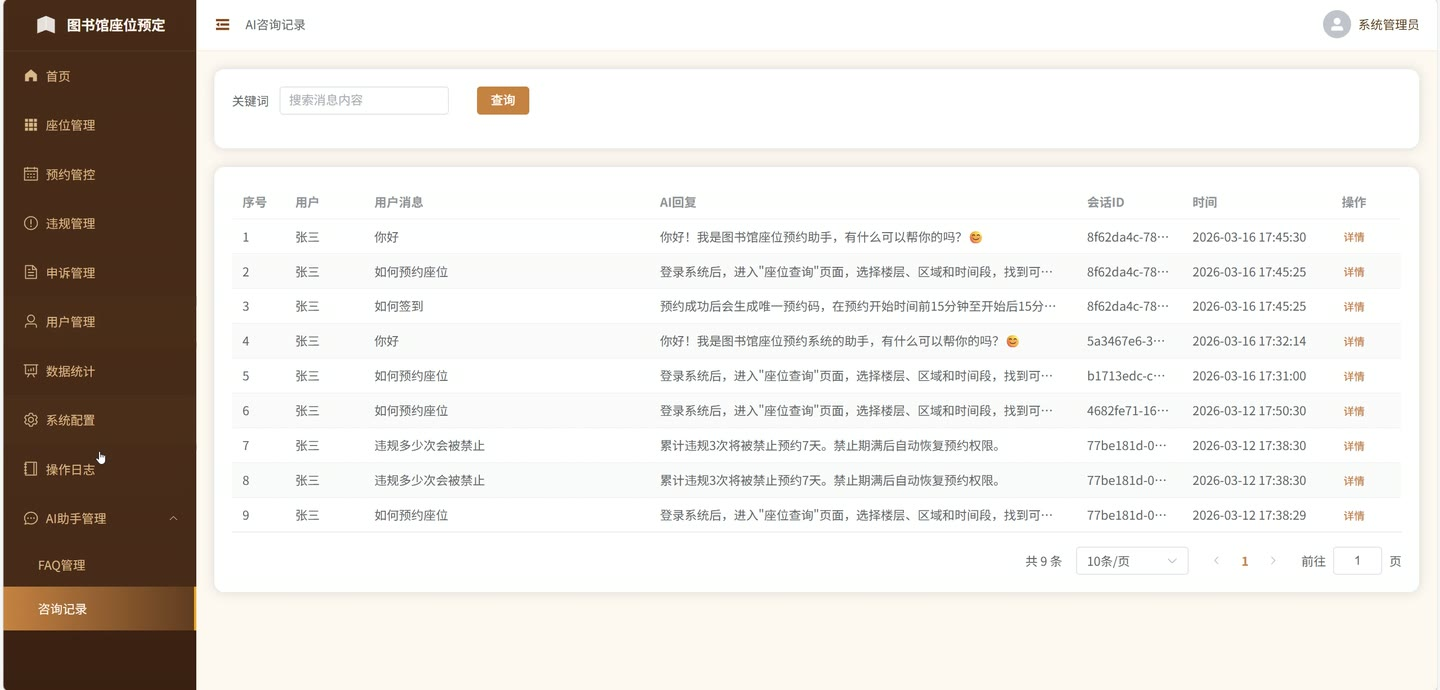The image size is (1440, 690).
Task: Open 数据统计 menu item
Action: 98,370
